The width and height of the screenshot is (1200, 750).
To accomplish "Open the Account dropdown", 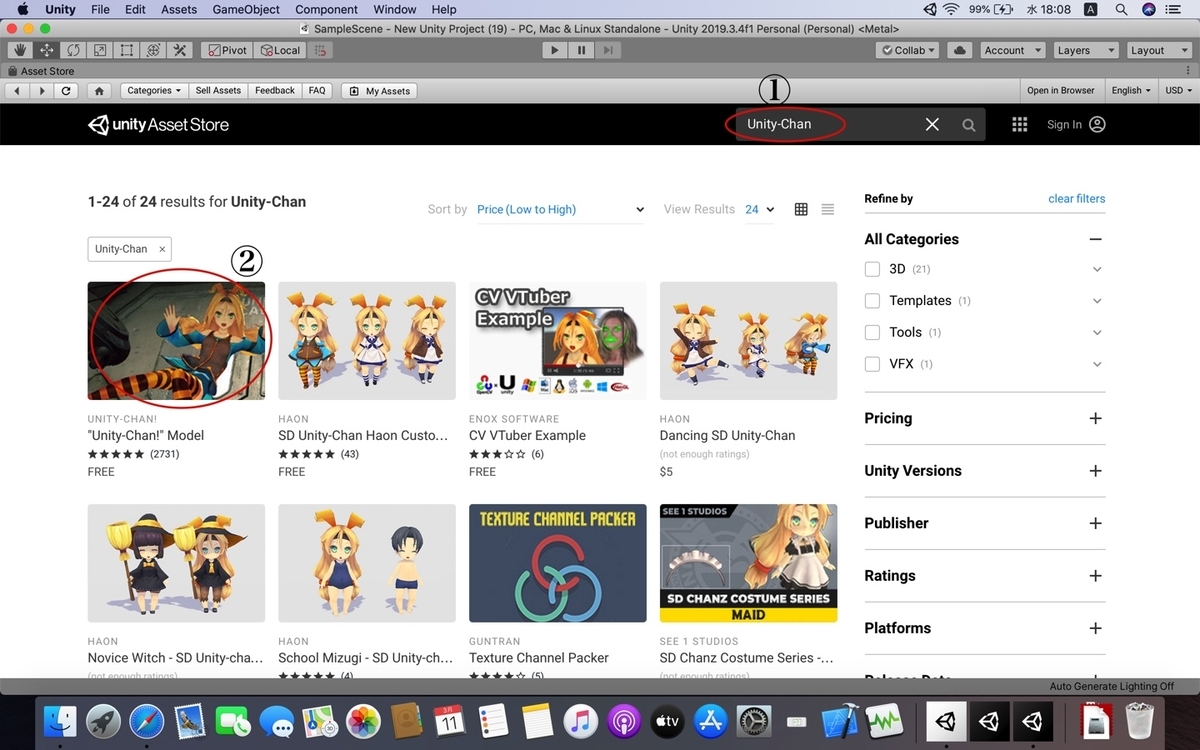I will [1011, 50].
